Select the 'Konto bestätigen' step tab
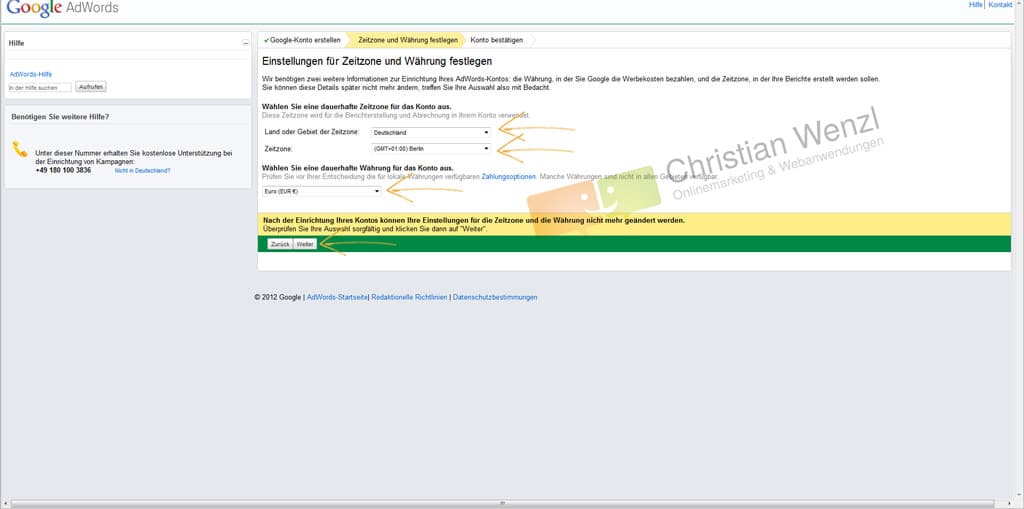 [497, 40]
